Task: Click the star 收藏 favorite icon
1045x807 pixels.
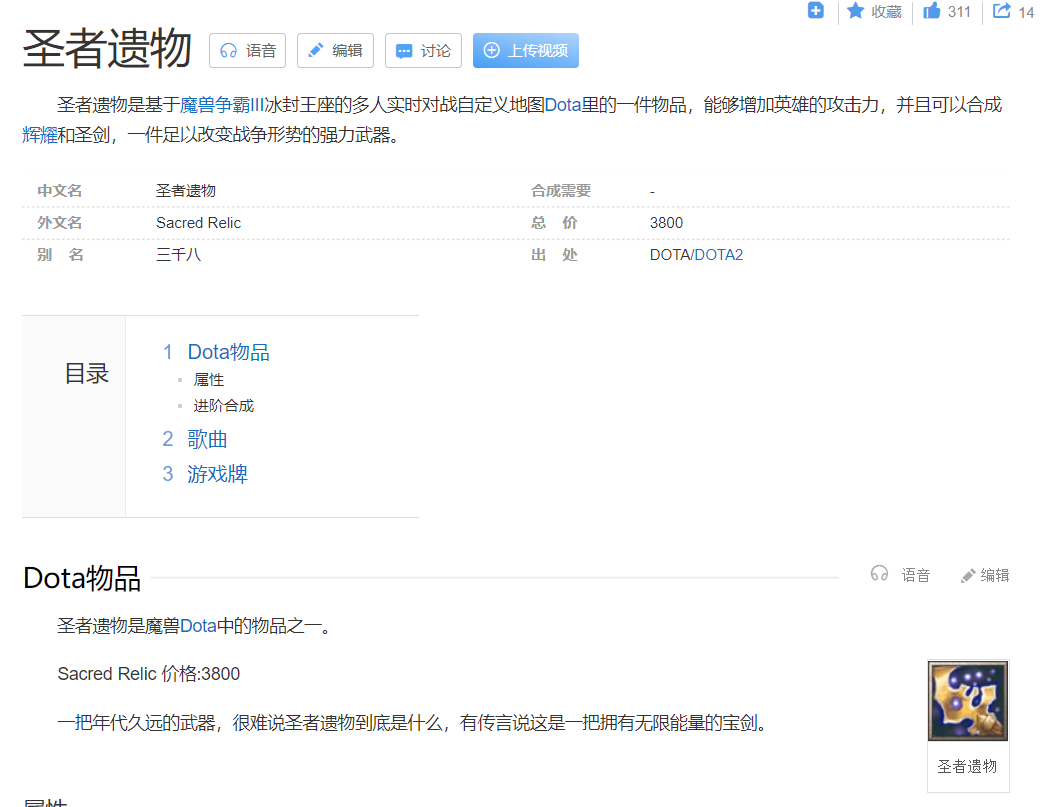Action: 855,11
